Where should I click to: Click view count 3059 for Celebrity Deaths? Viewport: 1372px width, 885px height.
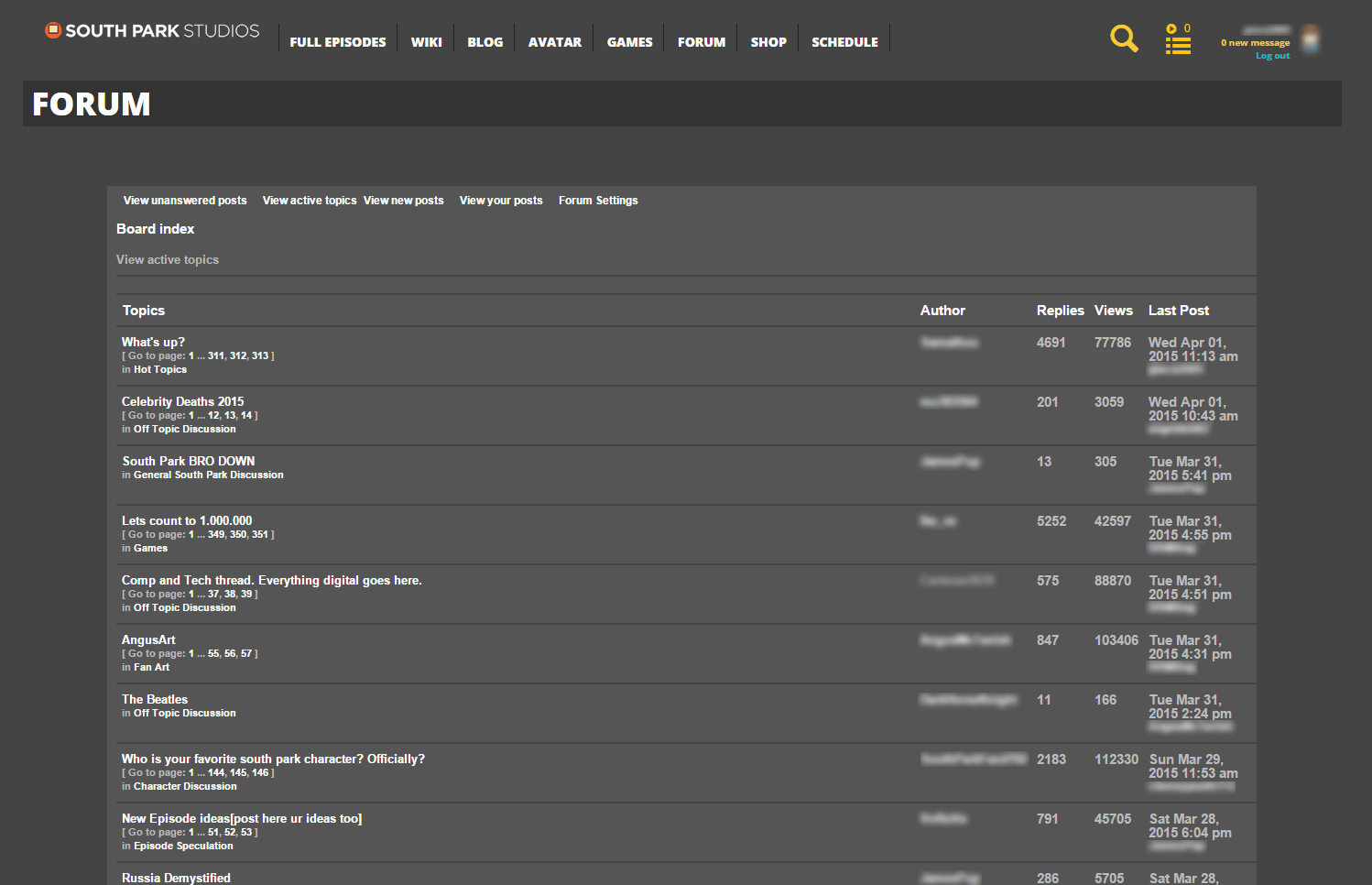coord(1109,402)
